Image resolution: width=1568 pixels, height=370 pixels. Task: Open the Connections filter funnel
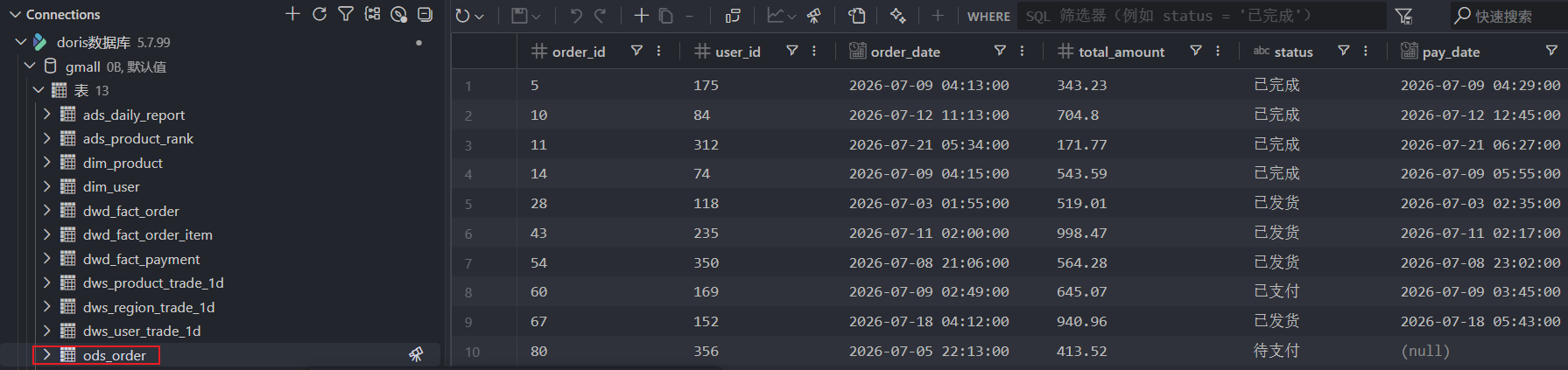346,14
